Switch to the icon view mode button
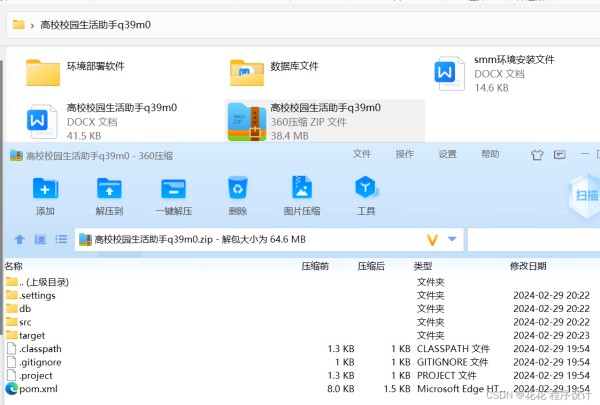Screen dimensions: 600x405 click(40, 239)
